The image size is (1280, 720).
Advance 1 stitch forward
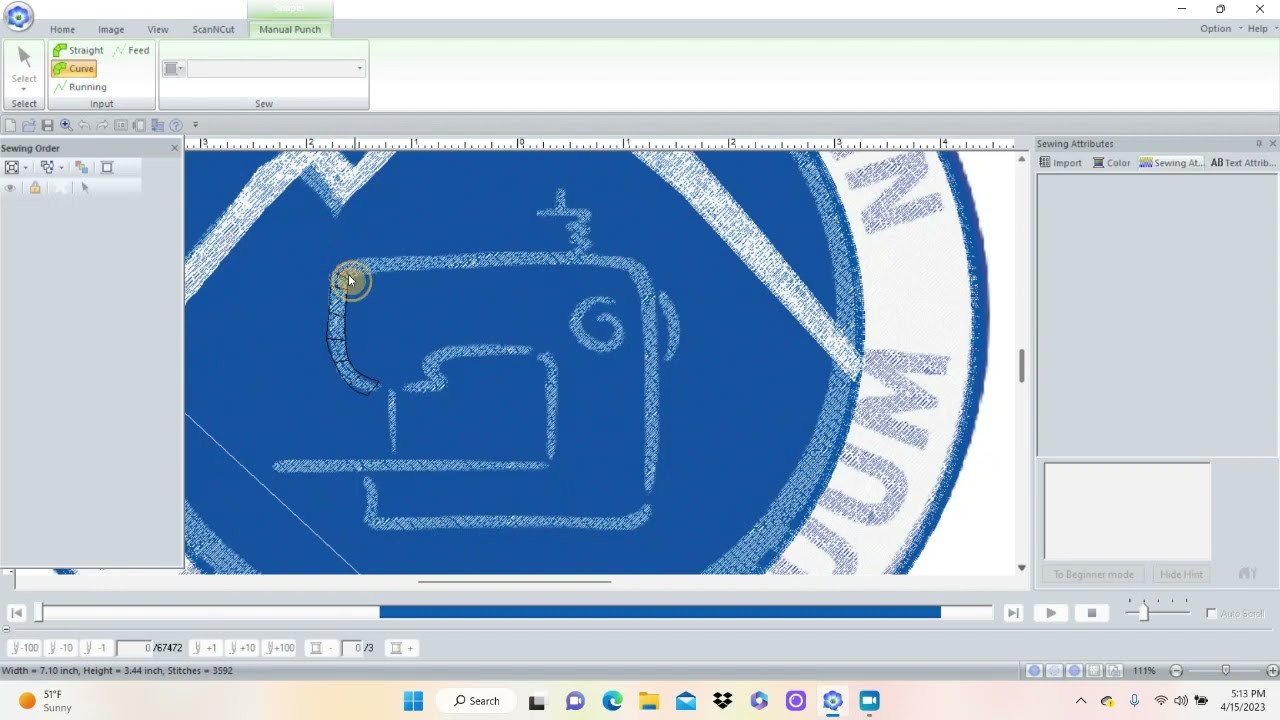pos(205,648)
